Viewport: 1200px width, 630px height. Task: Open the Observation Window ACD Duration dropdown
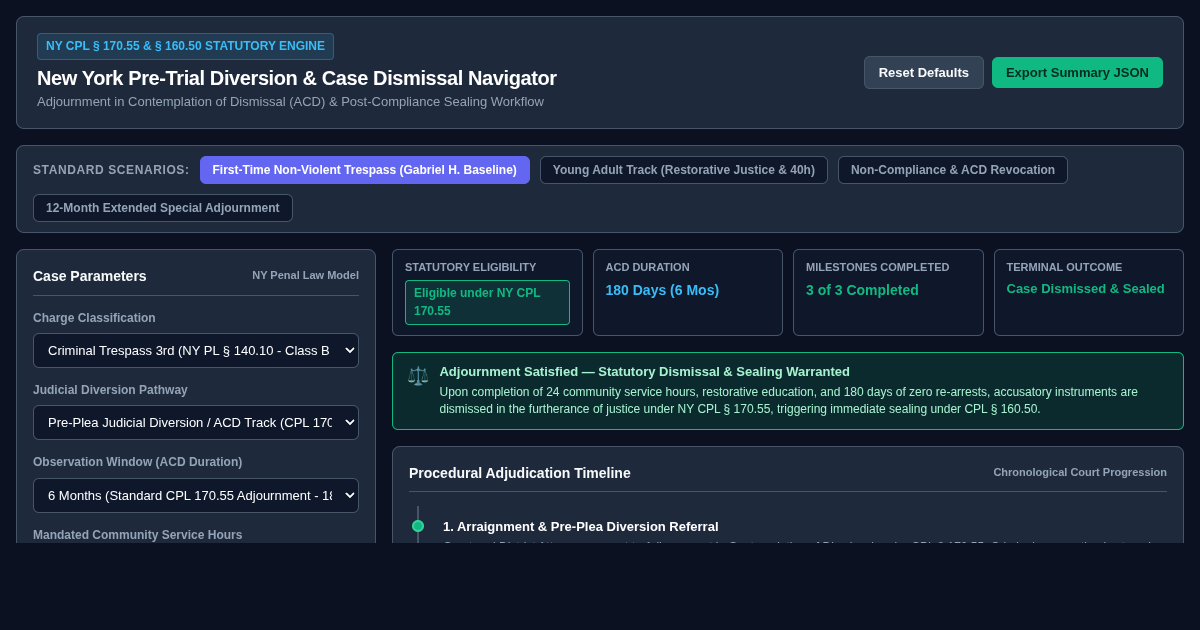pyautogui.click(x=196, y=495)
